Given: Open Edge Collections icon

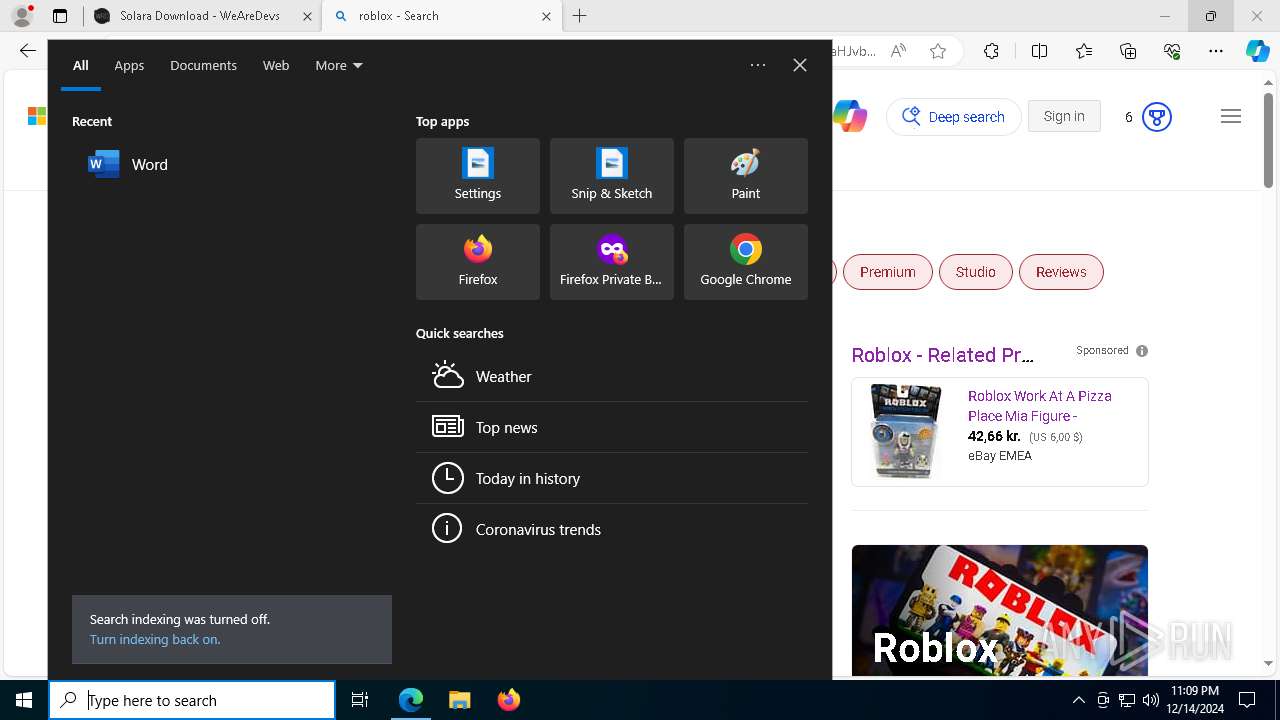Looking at the screenshot, I should 1128,51.
